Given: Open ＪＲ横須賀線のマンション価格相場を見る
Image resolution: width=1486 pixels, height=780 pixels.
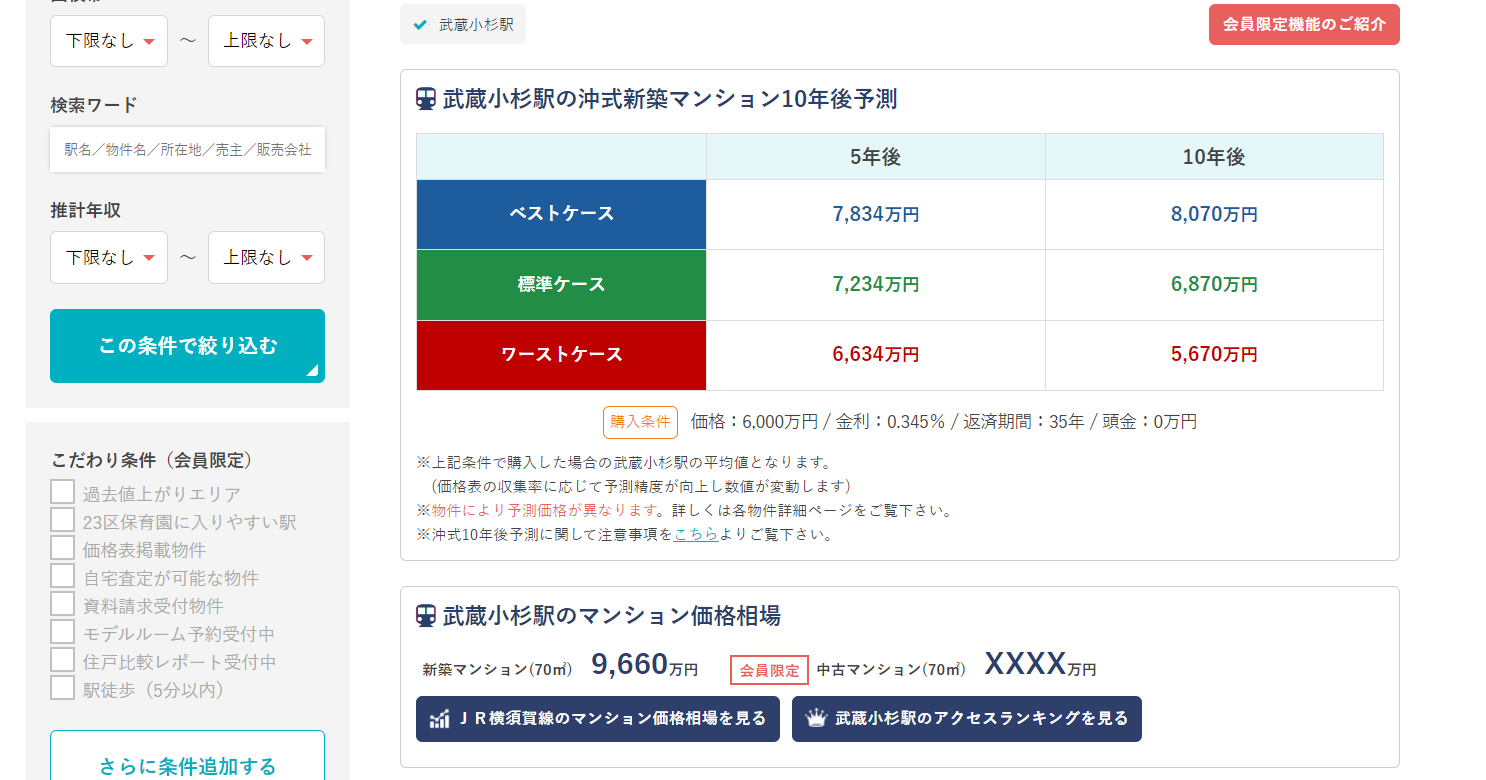Looking at the screenshot, I should (x=598, y=719).
